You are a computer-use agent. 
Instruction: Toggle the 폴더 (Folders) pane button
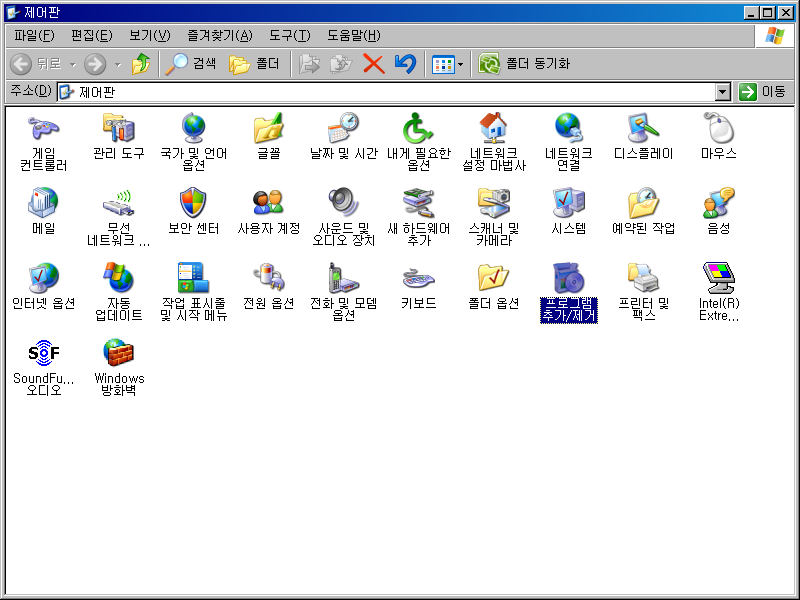(254, 64)
